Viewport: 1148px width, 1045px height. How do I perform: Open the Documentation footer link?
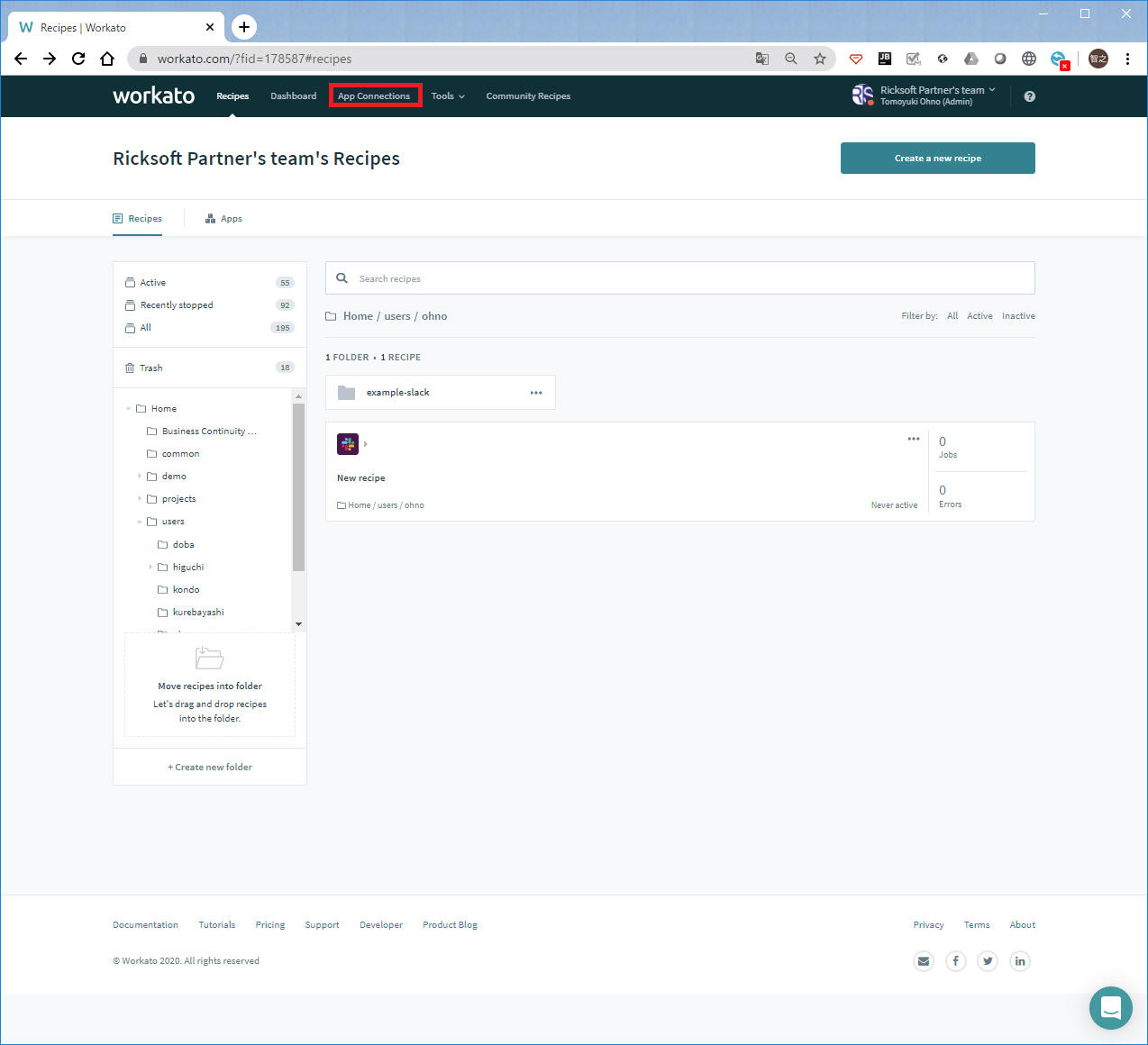click(x=145, y=925)
